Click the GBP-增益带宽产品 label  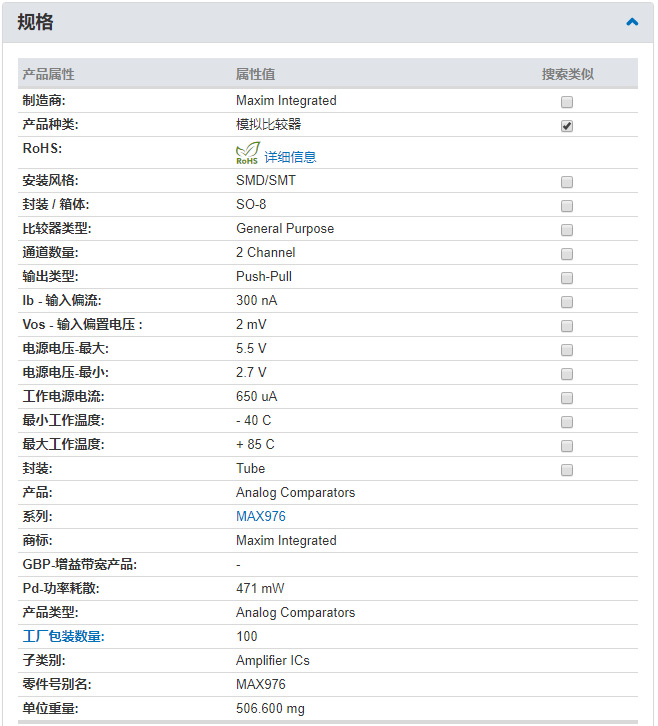tap(80, 564)
